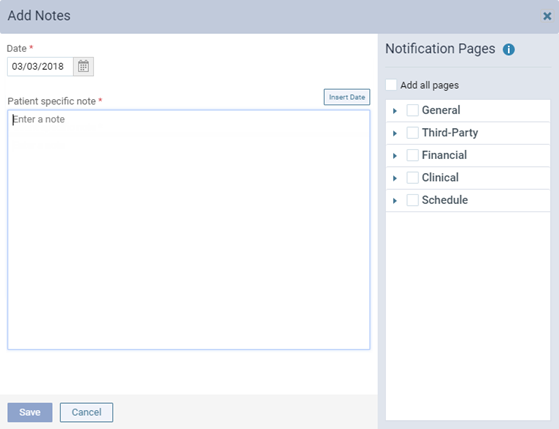559x429 pixels.
Task: Focus the Date input field
Action: [x=40, y=66]
